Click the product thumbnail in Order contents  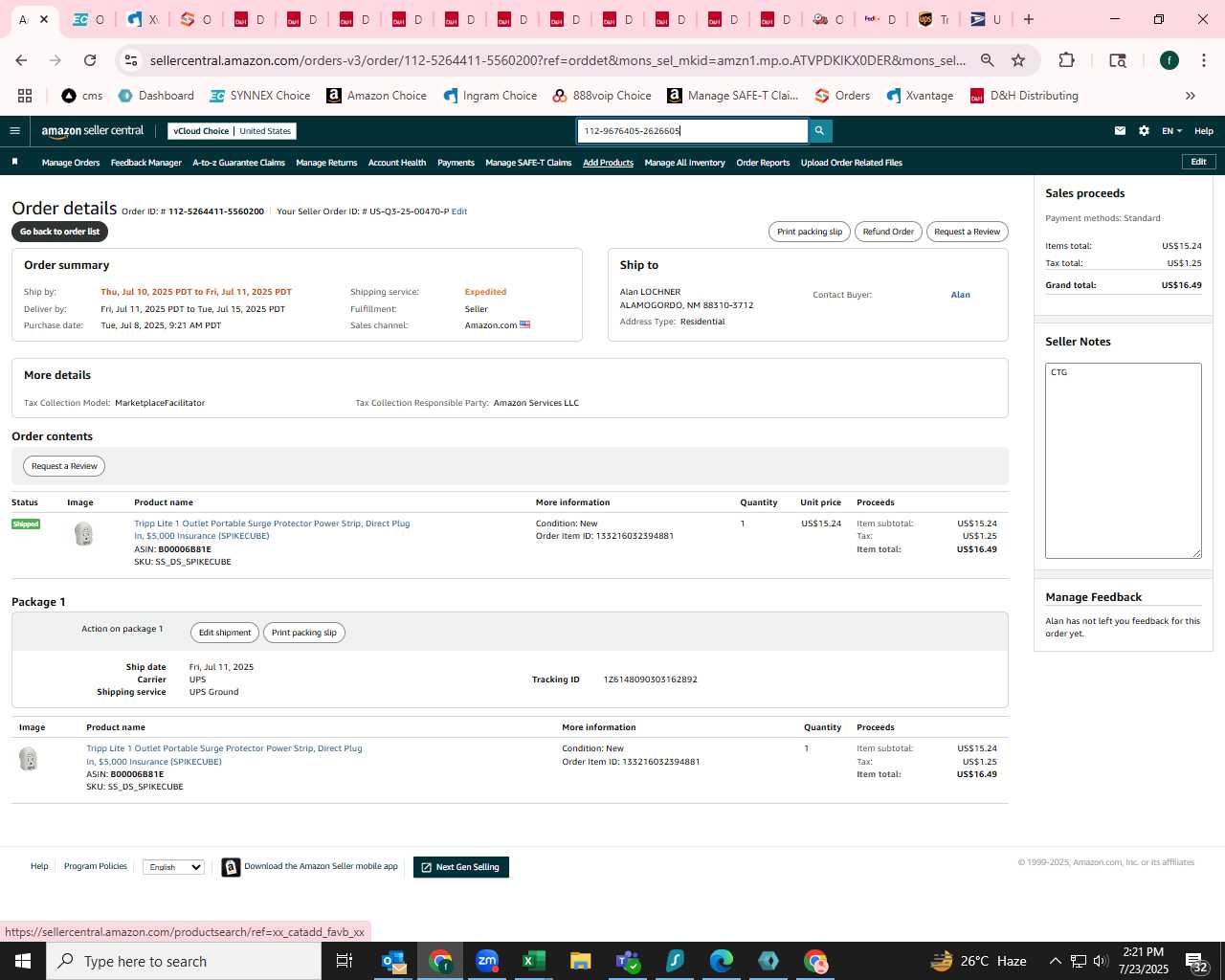pyautogui.click(x=84, y=534)
